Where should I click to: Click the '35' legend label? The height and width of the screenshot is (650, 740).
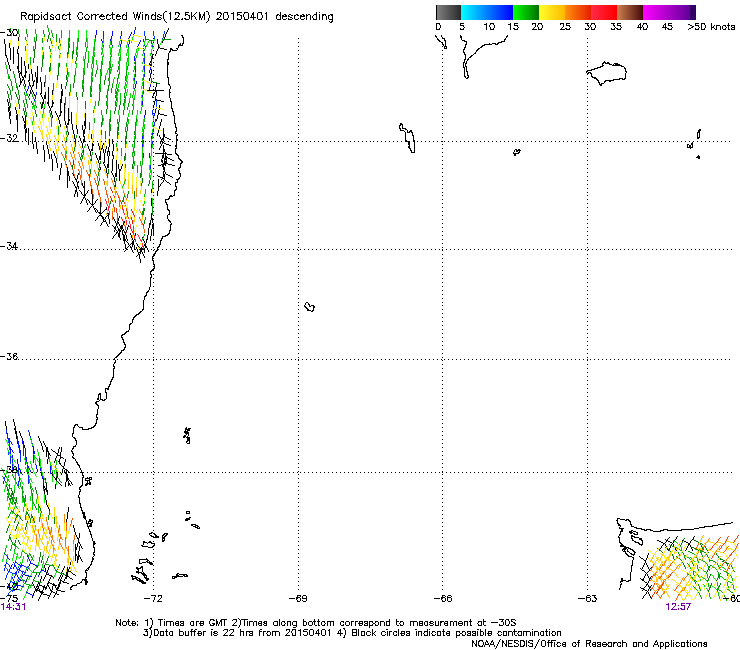point(616,27)
